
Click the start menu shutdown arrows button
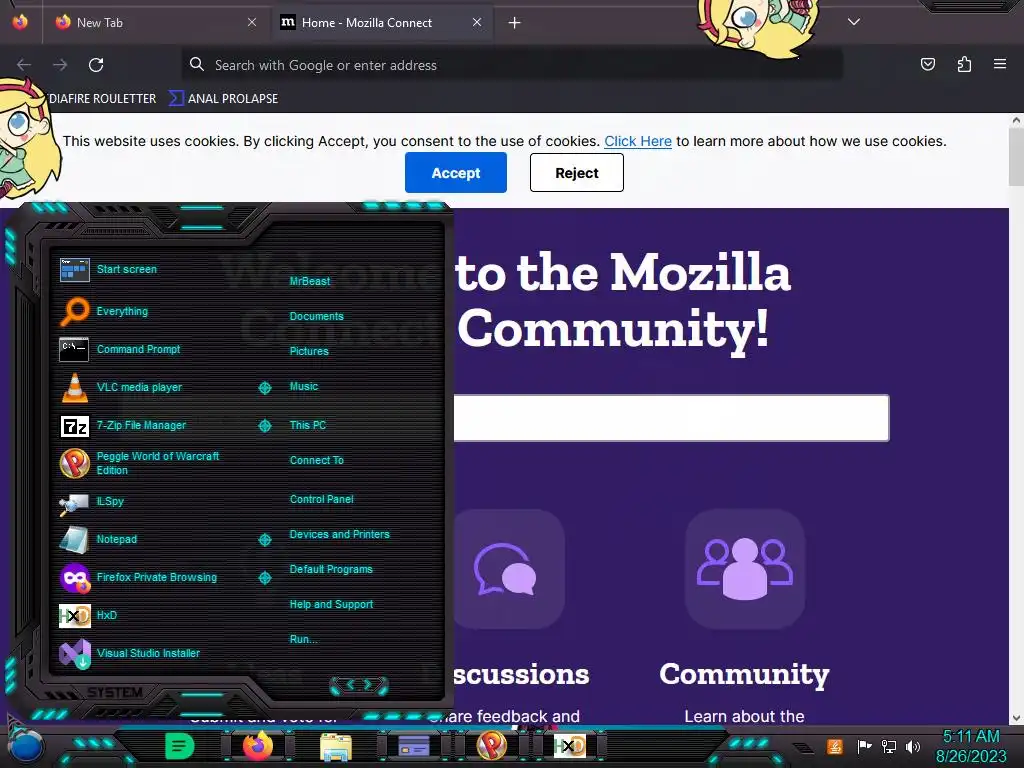[x=359, y=685]
